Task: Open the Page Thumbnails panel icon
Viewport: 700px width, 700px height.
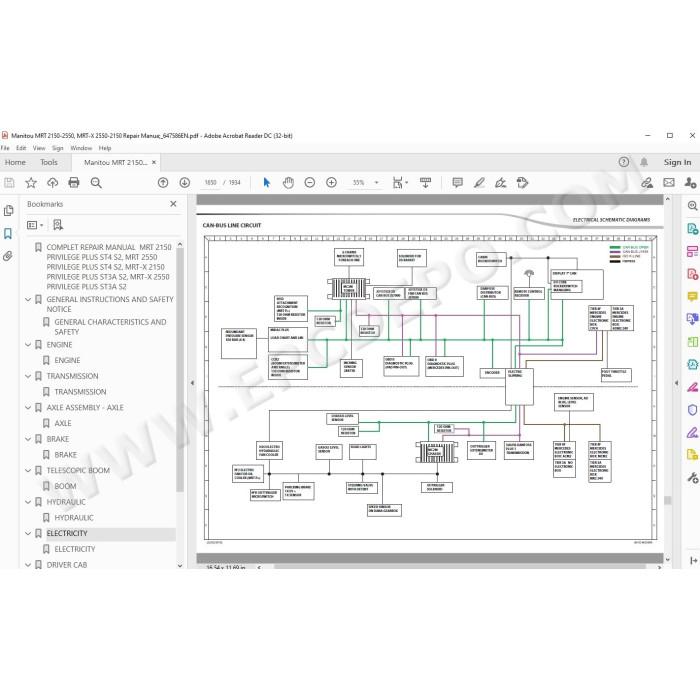Action: (x=8, y=210)
